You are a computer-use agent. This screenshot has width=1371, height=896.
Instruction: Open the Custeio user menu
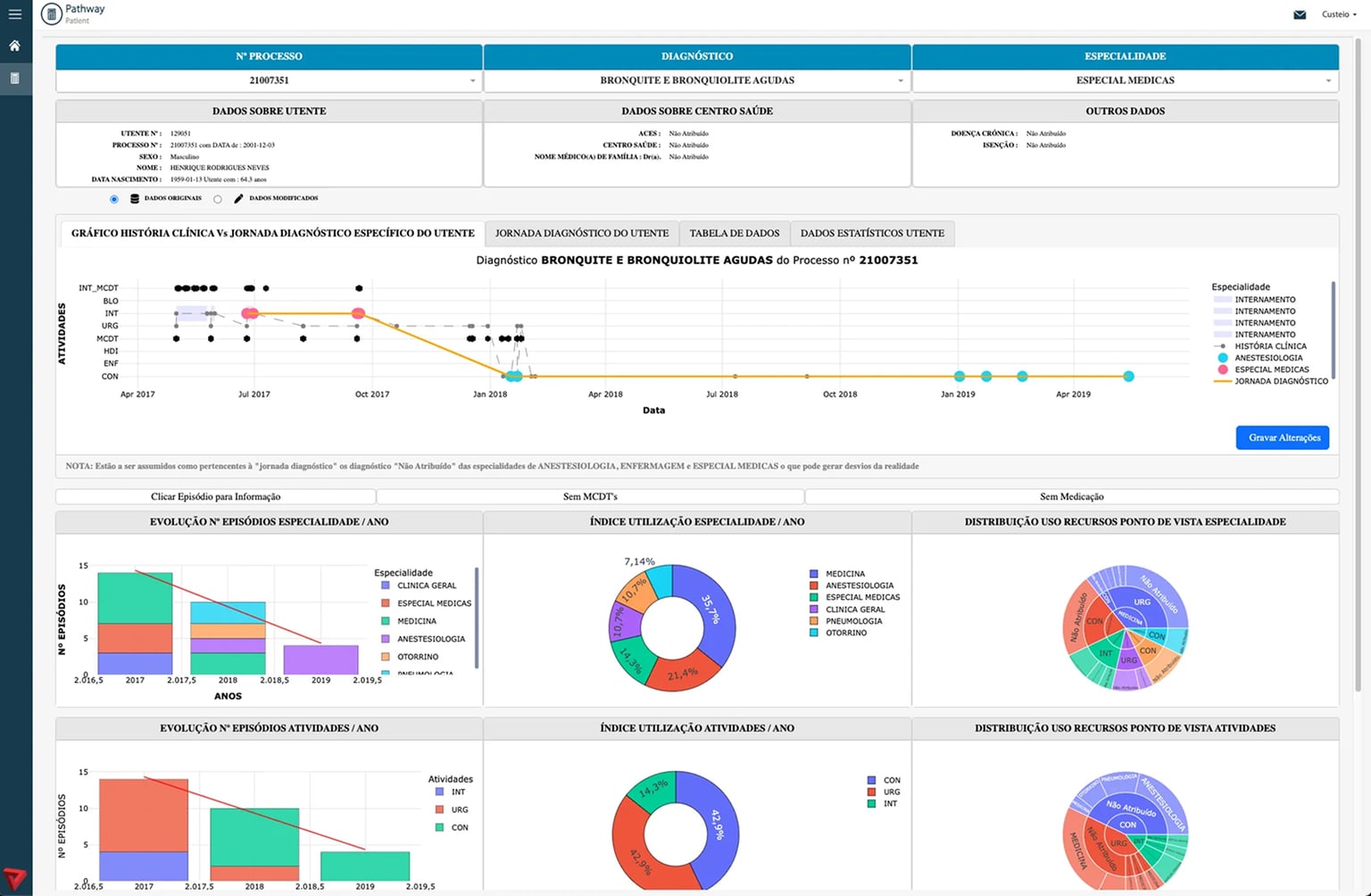[x=1338, y=15]
